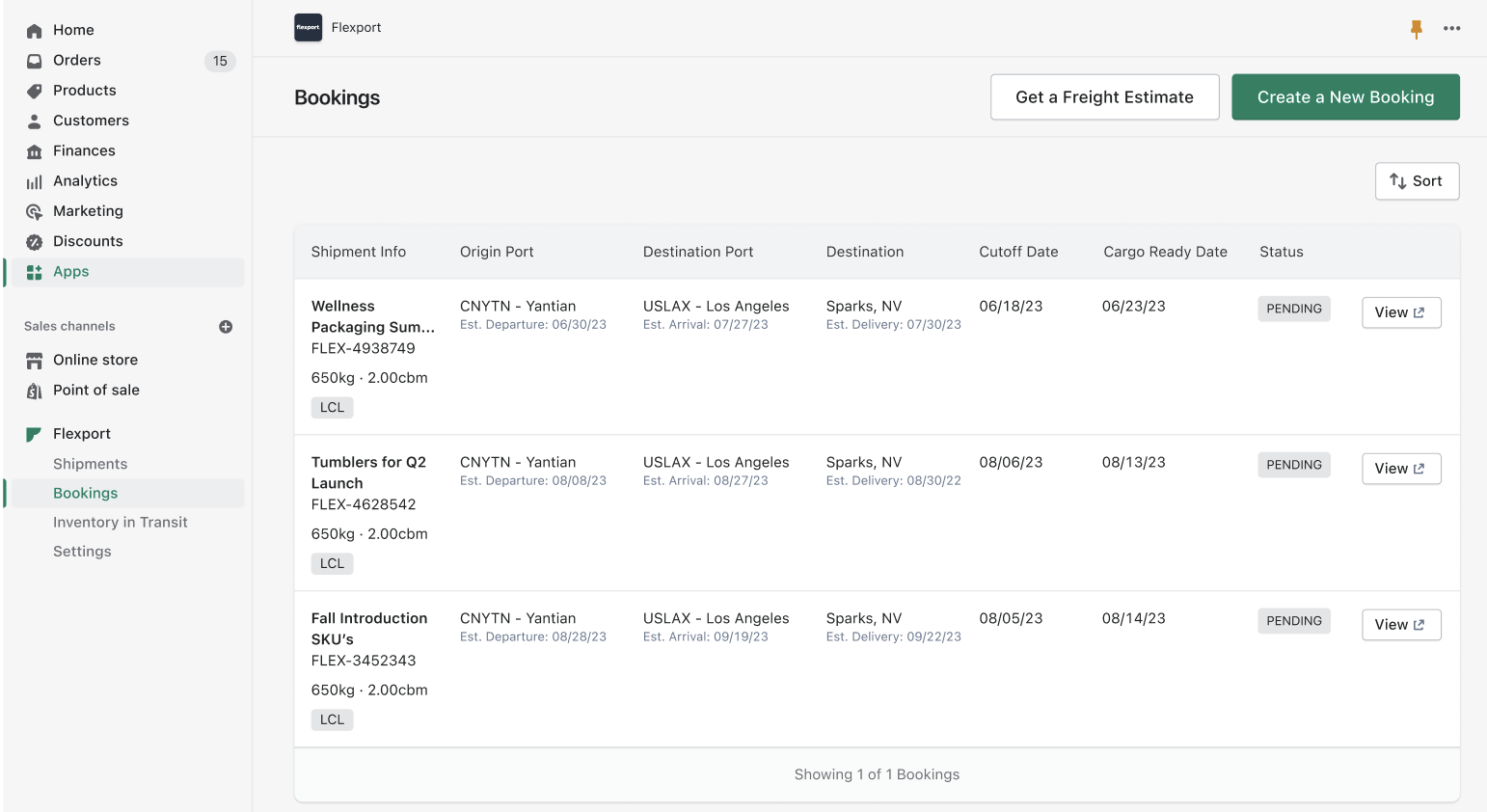
Task: Open the Sort options
Action: point(1416,181)
